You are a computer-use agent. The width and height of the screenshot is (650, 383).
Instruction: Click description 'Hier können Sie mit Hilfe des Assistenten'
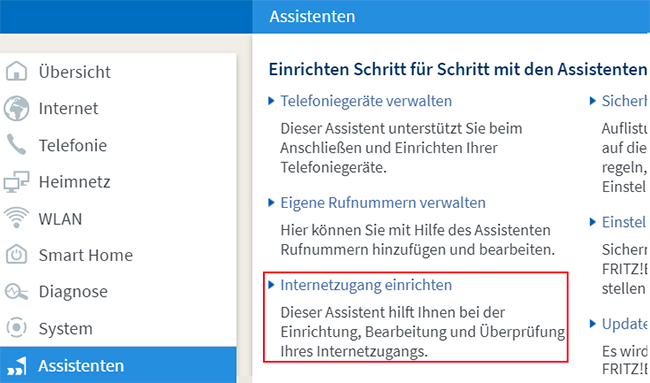coord(415,230)
